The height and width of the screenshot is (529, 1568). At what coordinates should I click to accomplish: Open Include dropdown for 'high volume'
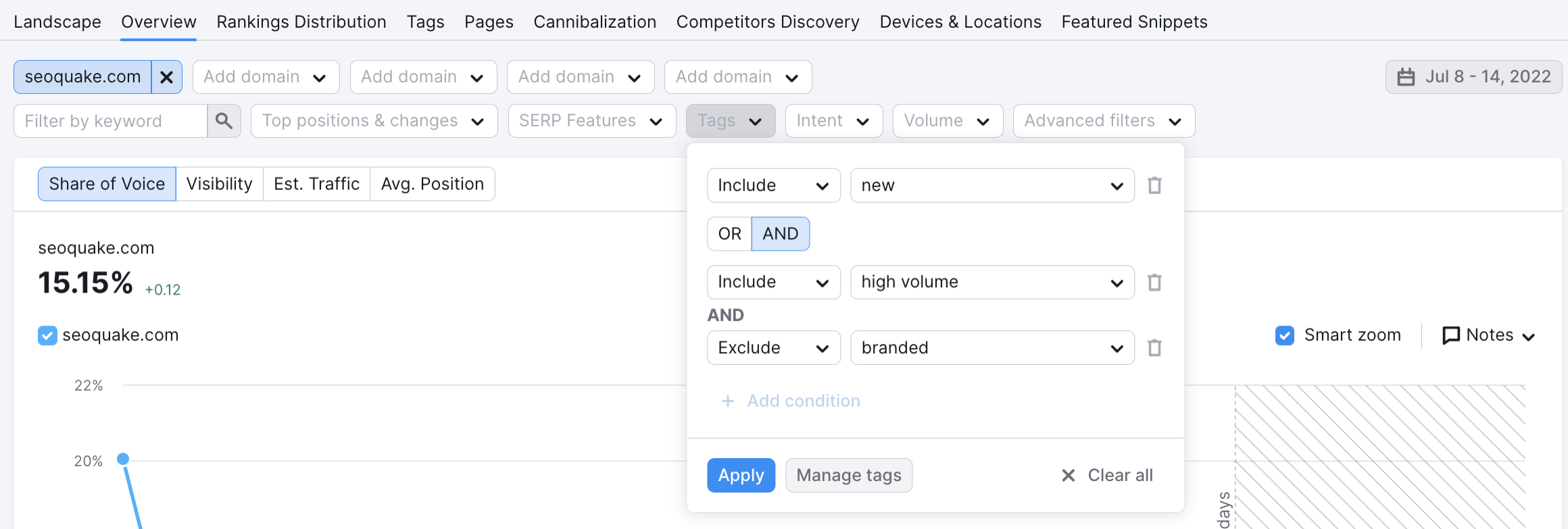(774, 282)
